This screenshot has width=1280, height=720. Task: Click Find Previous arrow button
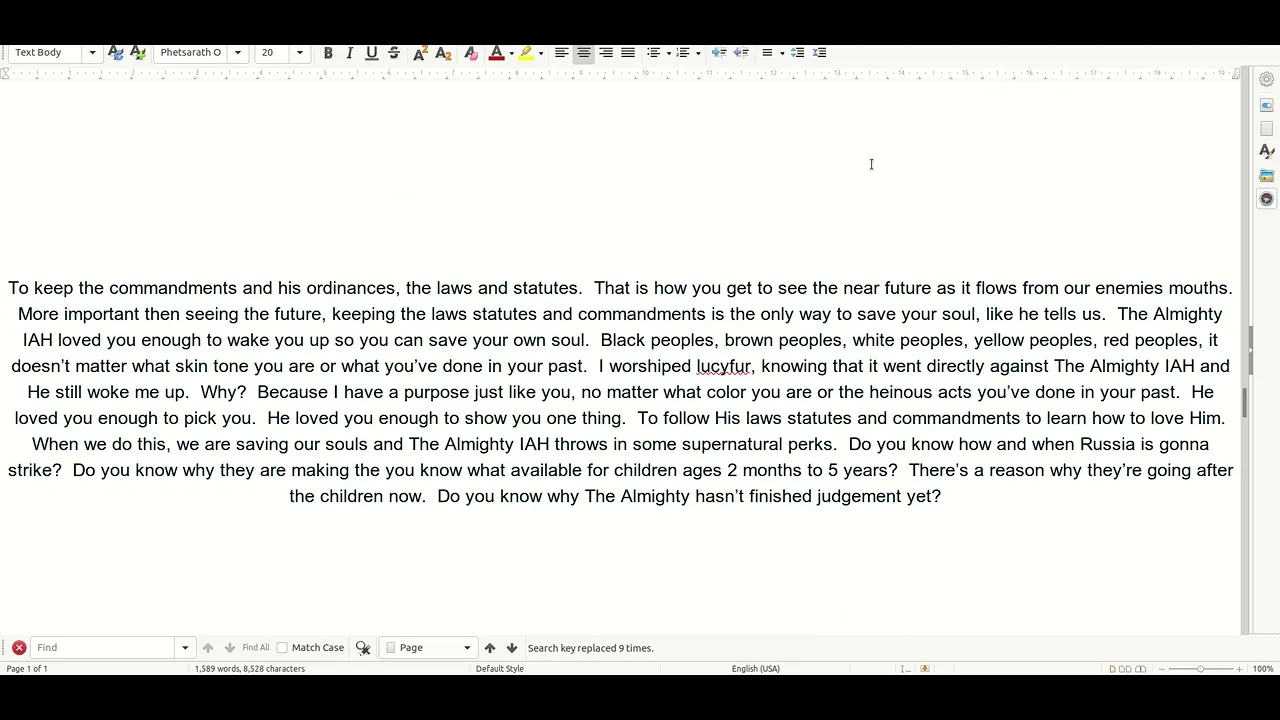(x=208, y=648)
